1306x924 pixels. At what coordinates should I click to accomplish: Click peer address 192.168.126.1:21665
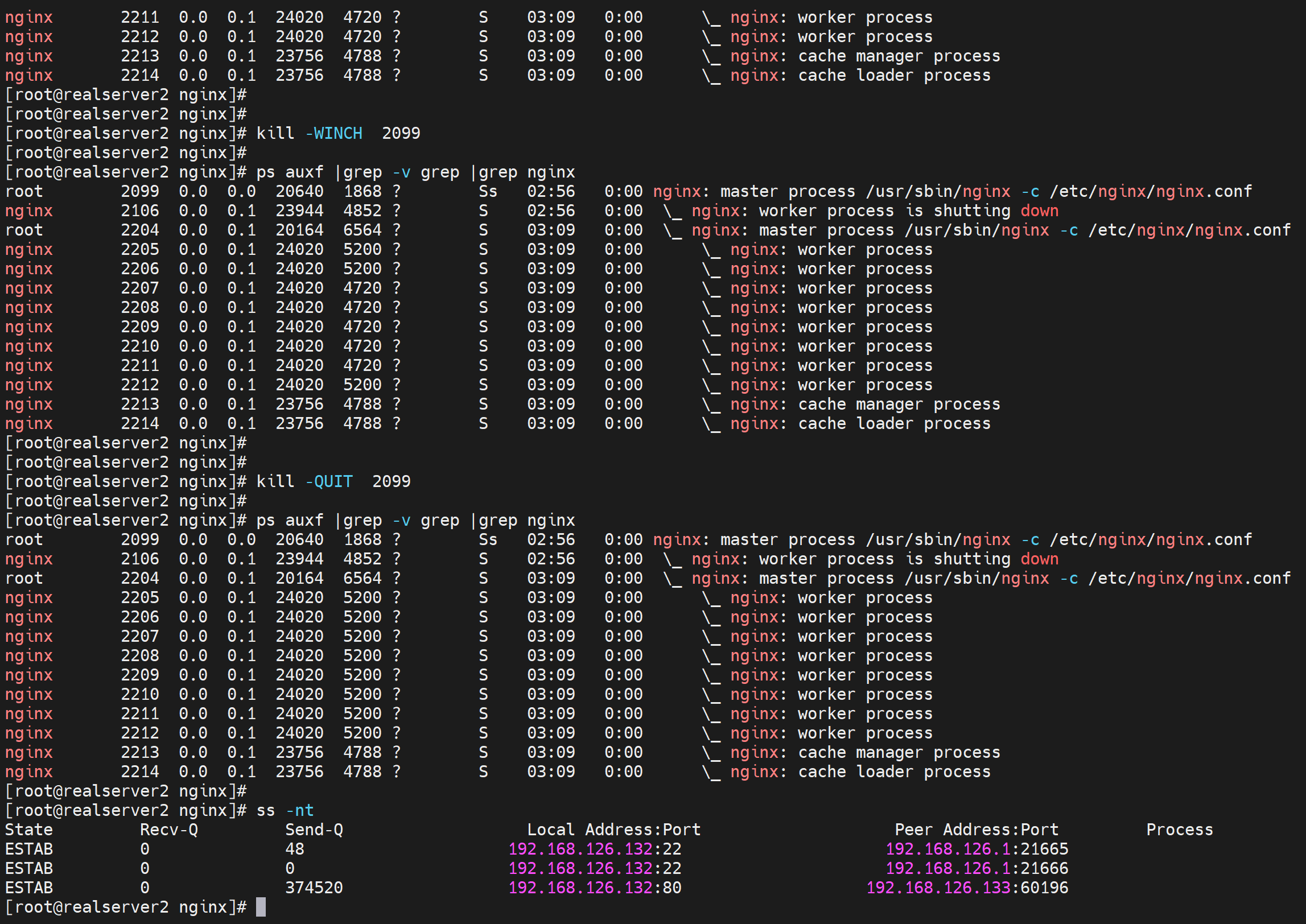click(x=977, y=849)
